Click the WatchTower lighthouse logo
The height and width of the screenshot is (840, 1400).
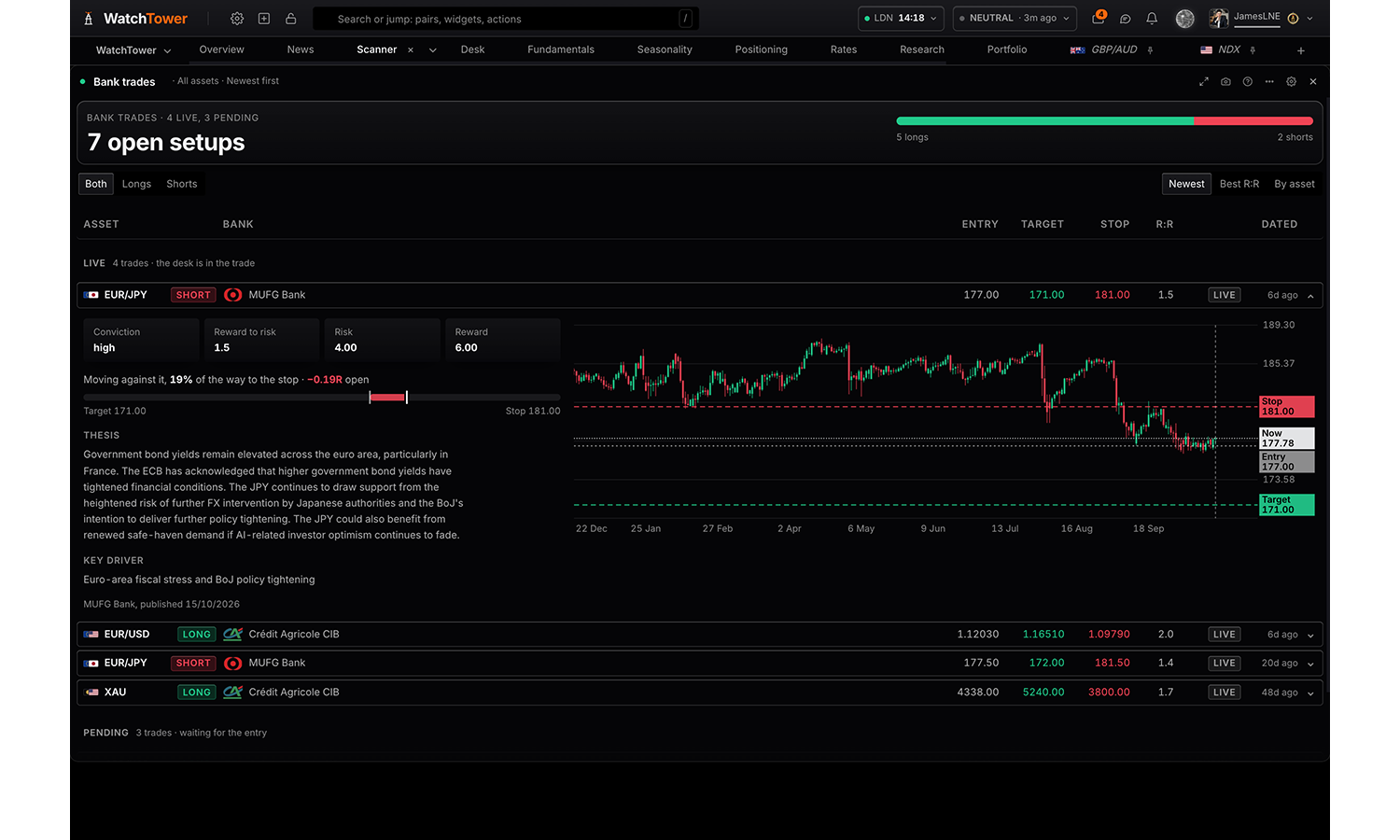coord(89,19)
